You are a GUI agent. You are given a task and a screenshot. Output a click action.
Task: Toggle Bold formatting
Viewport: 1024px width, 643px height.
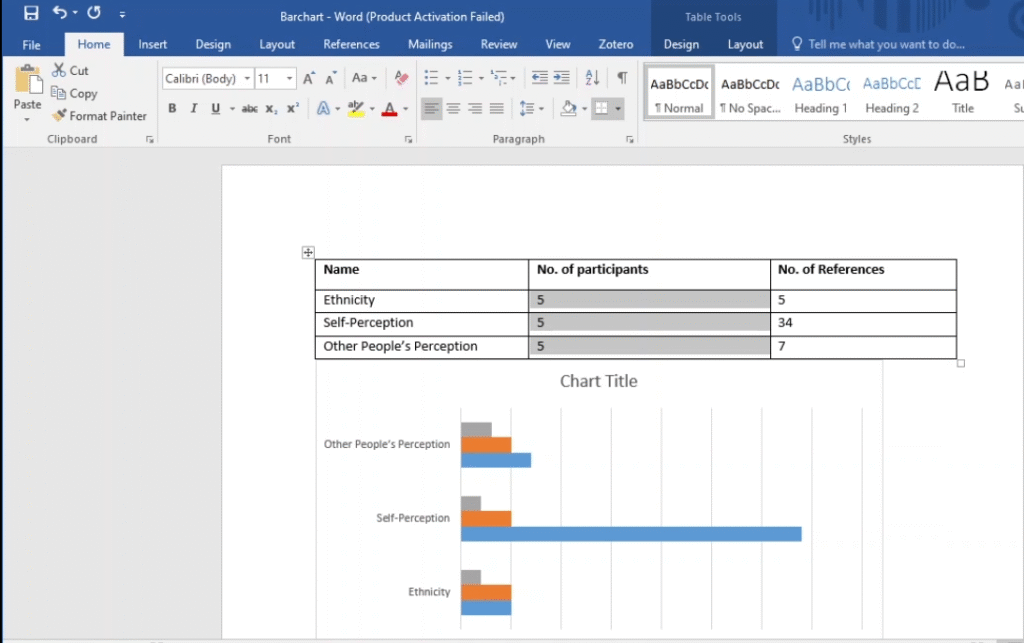coord(172,109)
